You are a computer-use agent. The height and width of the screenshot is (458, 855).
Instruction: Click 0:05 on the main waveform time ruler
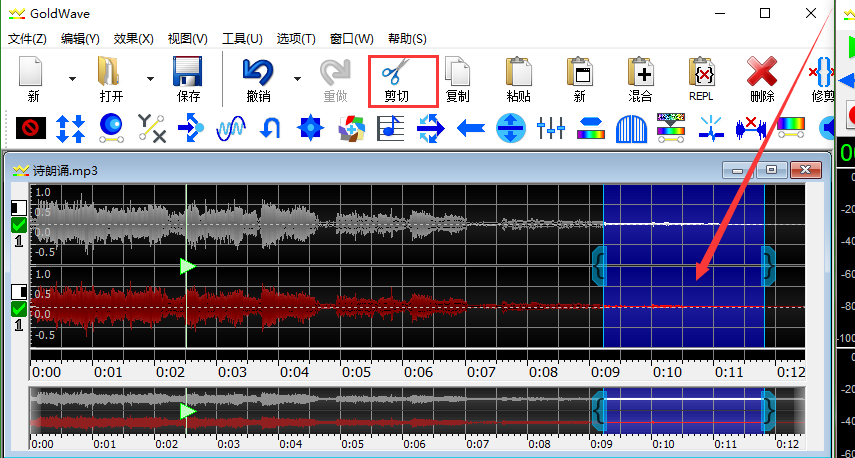click(x=357, y=372)
